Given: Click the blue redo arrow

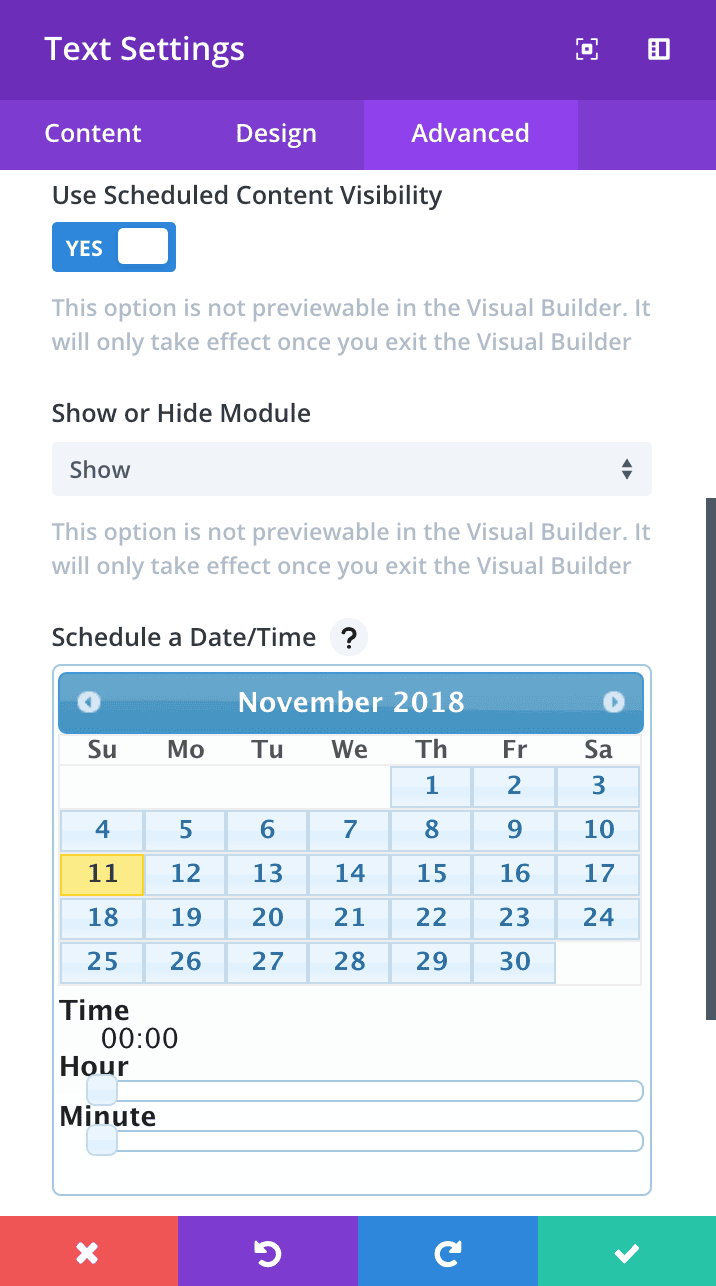Looking at the screenshot, I should click(x=448, y=1251).
